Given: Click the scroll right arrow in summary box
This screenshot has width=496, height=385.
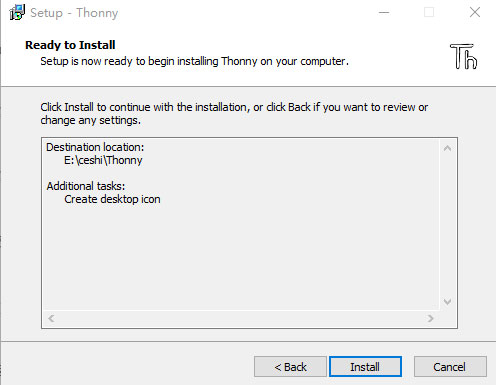Looking at the screenshot, I should point(431,318).
